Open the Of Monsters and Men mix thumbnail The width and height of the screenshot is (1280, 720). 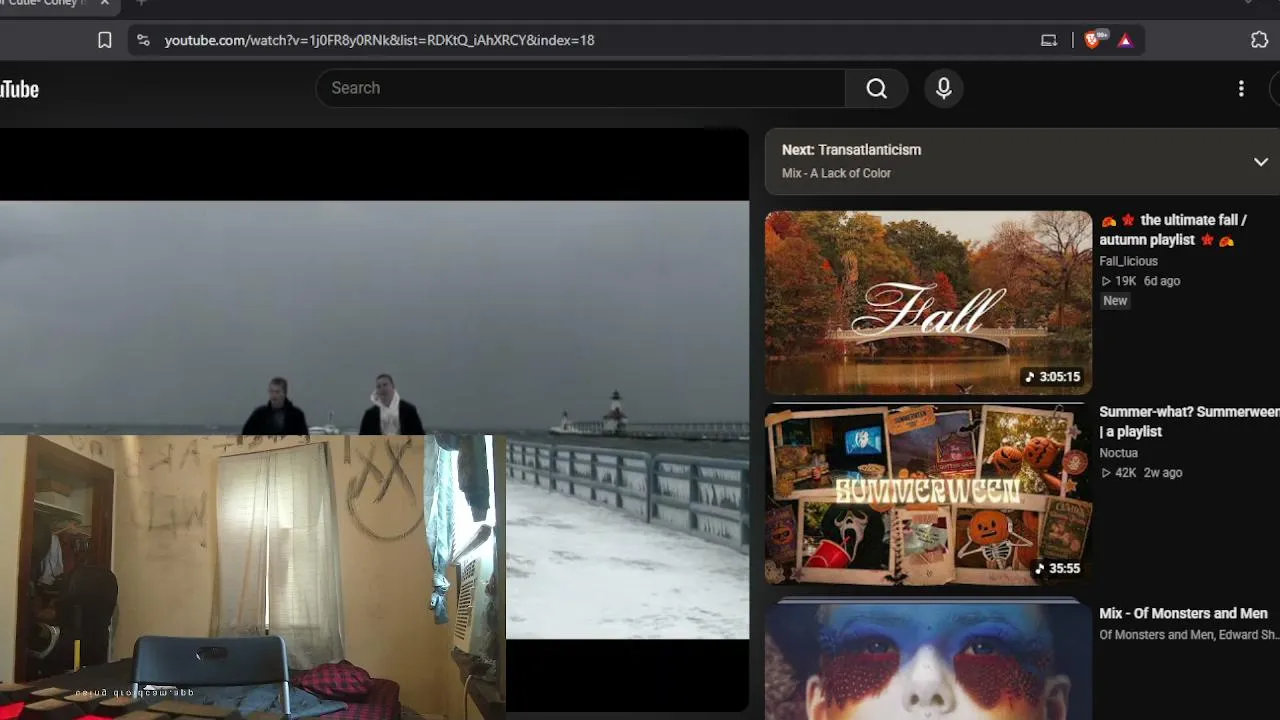click(x=928, y=657)
